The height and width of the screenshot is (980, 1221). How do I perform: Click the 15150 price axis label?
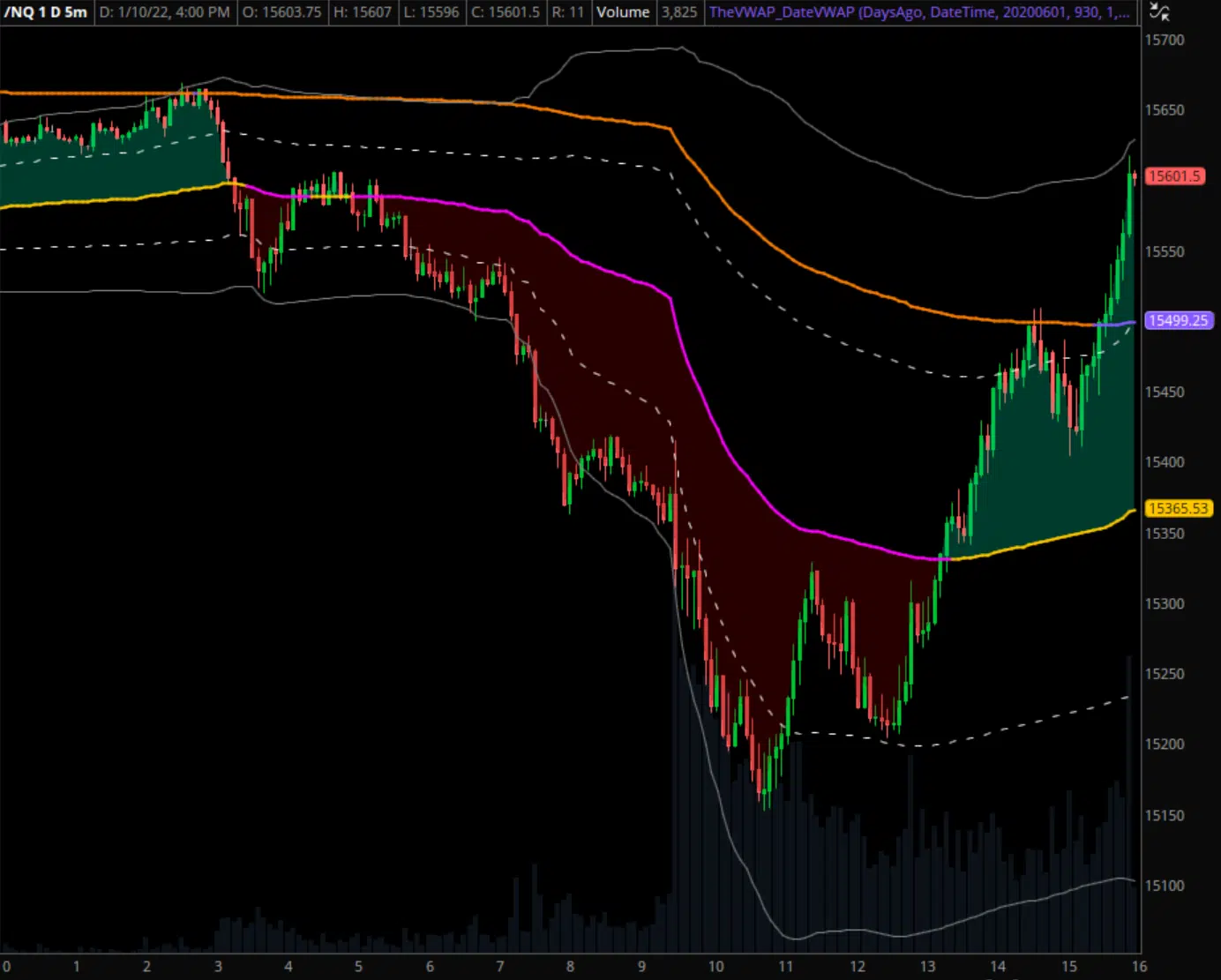click(x=1165, y=815)
